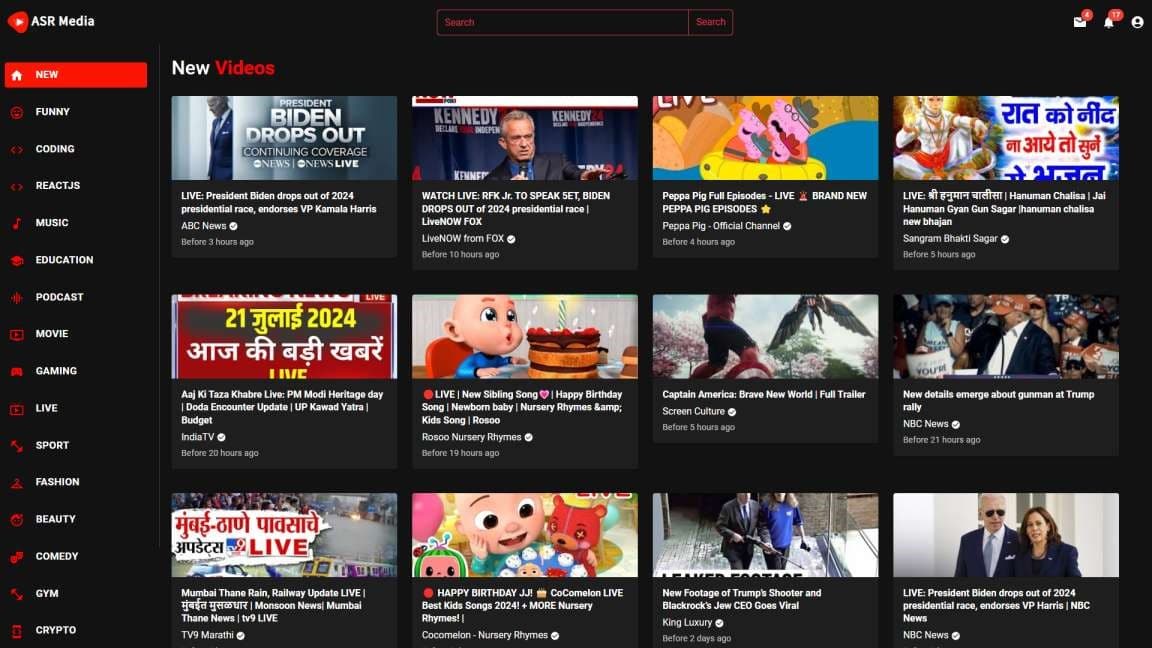Click the live TV icon beside LIVE

pyautogui.click(x=17, y=408)
